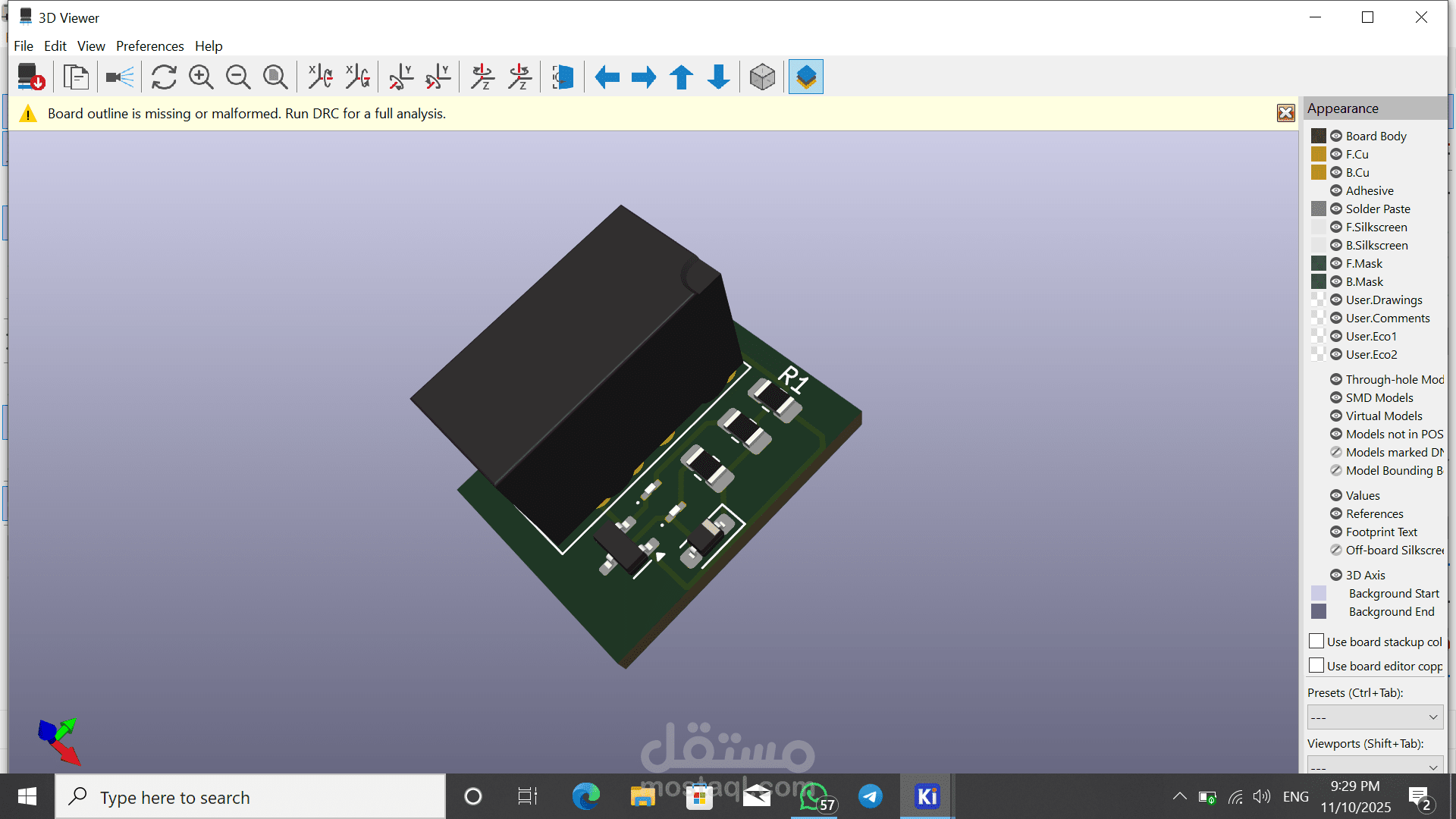1456x819 pixels.
Task: Check Use board editor copper colors
Action: [1316, 666]
